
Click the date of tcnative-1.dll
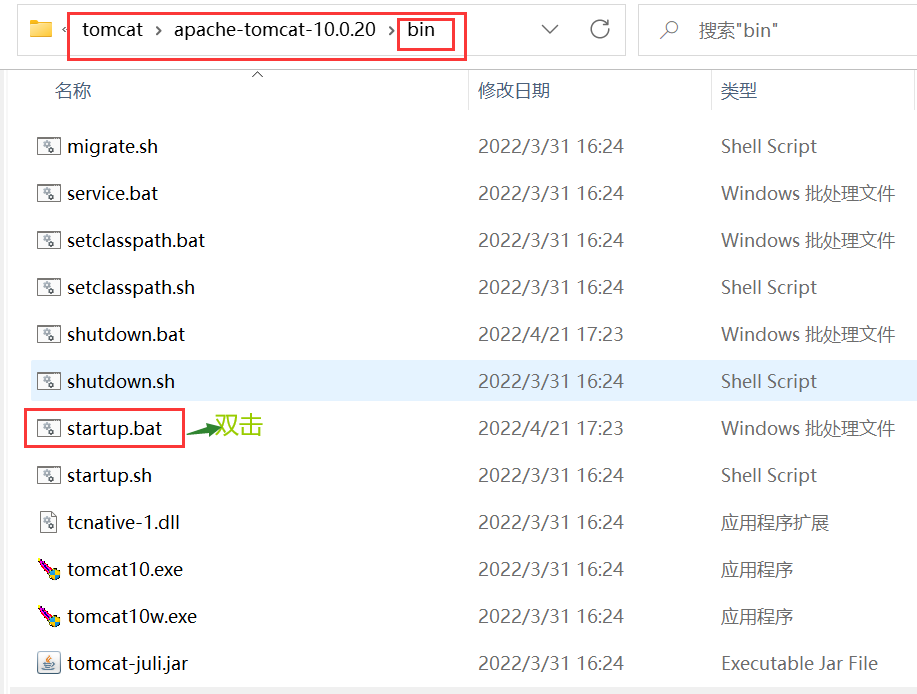(x=551, y=522)
